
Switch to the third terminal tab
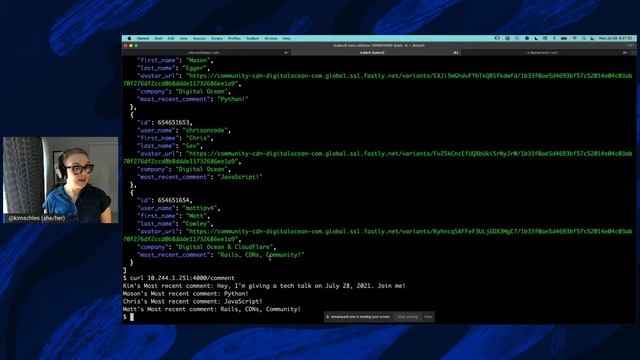click(x=545, y=53)
